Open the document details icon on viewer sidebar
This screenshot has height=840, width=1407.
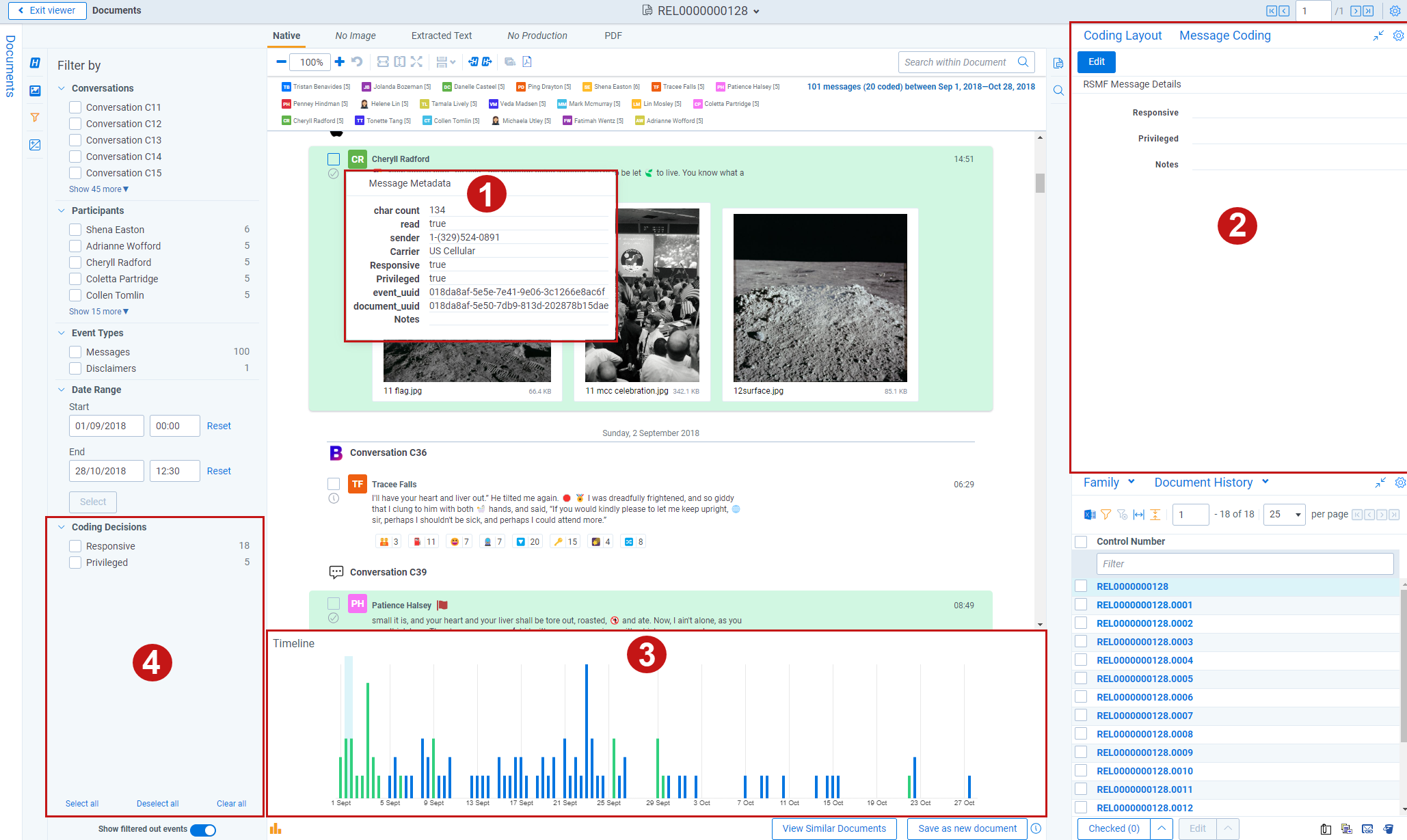point(1058,63)
